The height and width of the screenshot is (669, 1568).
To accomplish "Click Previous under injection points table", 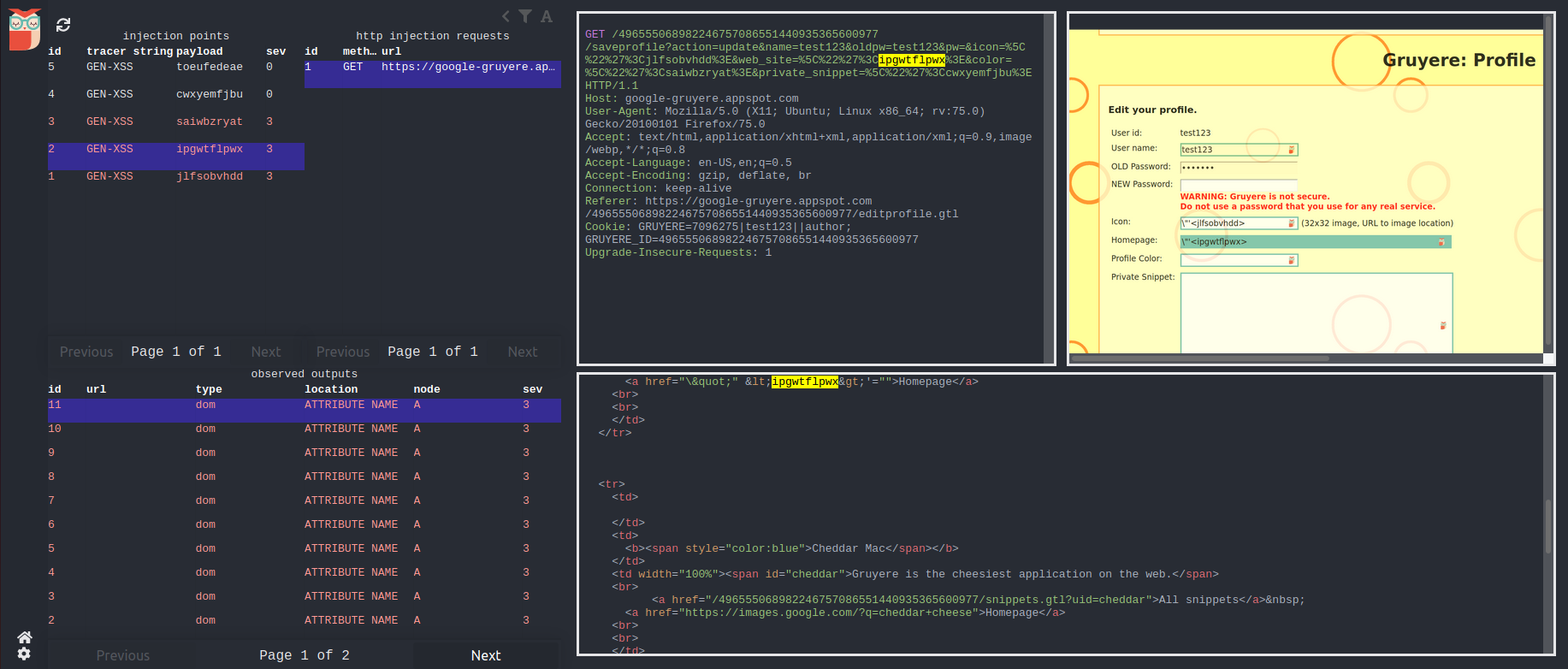I will point(86,352).
